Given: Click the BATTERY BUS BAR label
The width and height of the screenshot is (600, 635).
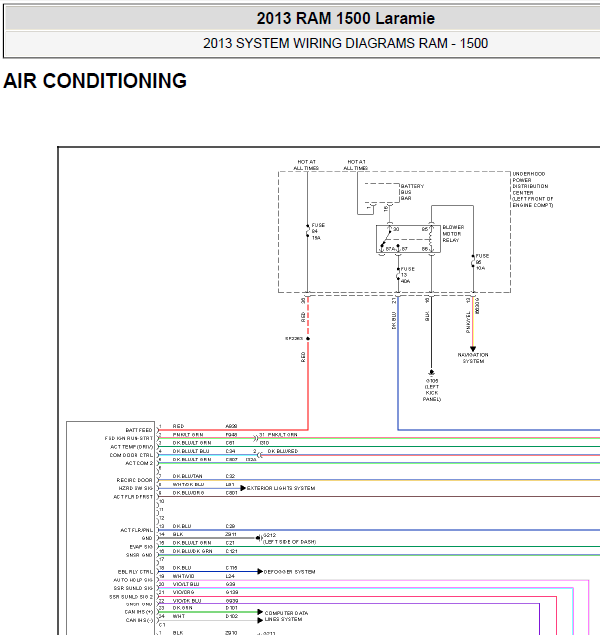Looking at the screenshot, I should 412,192.
